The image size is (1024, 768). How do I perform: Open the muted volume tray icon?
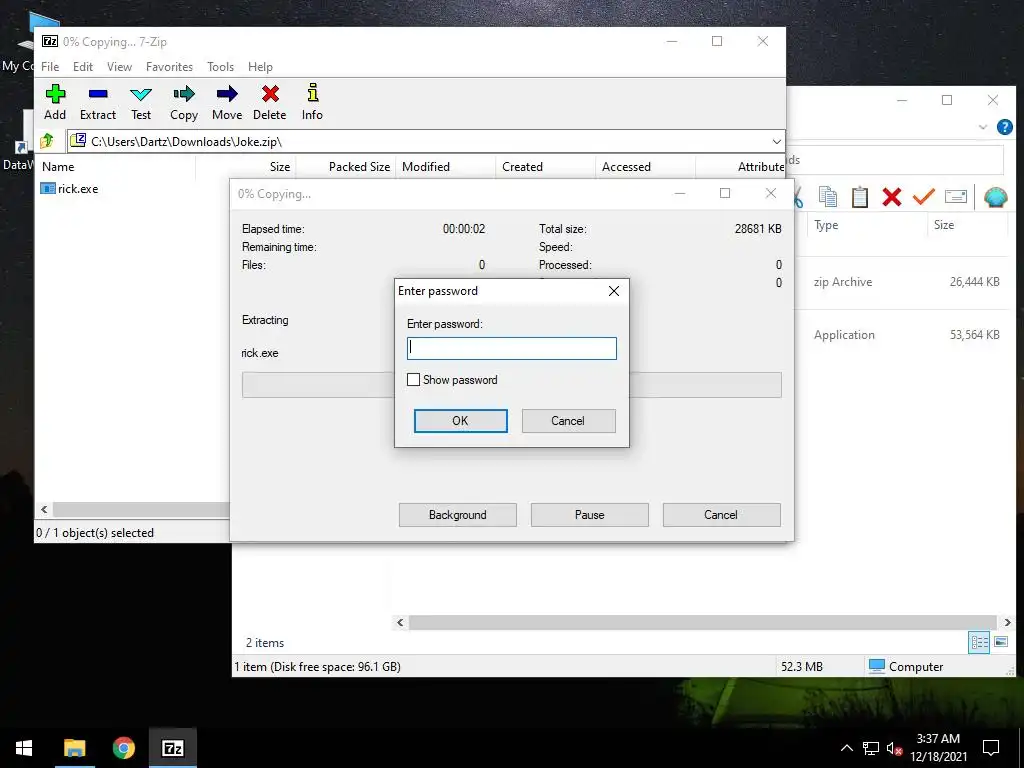pyautogui.click(x=894, y=748)
